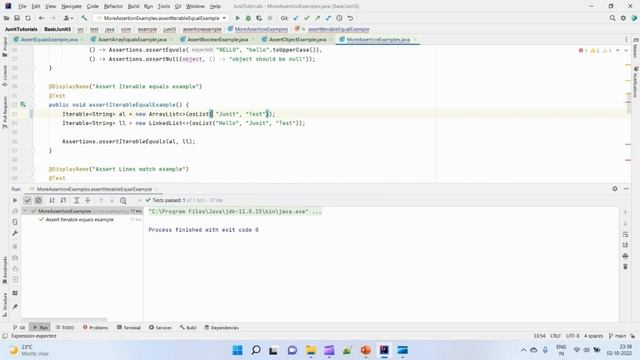This screenshot has height=360, width=640.
Task: Open the Git menu
Action: [x=178, y=6]
